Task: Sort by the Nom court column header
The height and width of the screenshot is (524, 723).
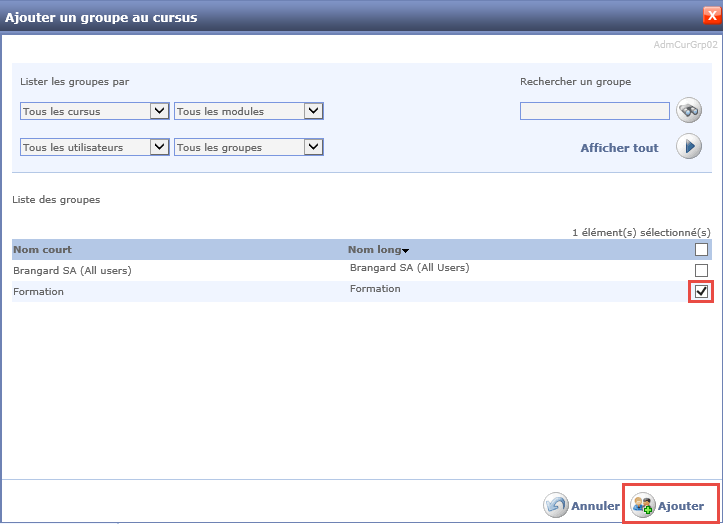Action: [x=42, y=249]
